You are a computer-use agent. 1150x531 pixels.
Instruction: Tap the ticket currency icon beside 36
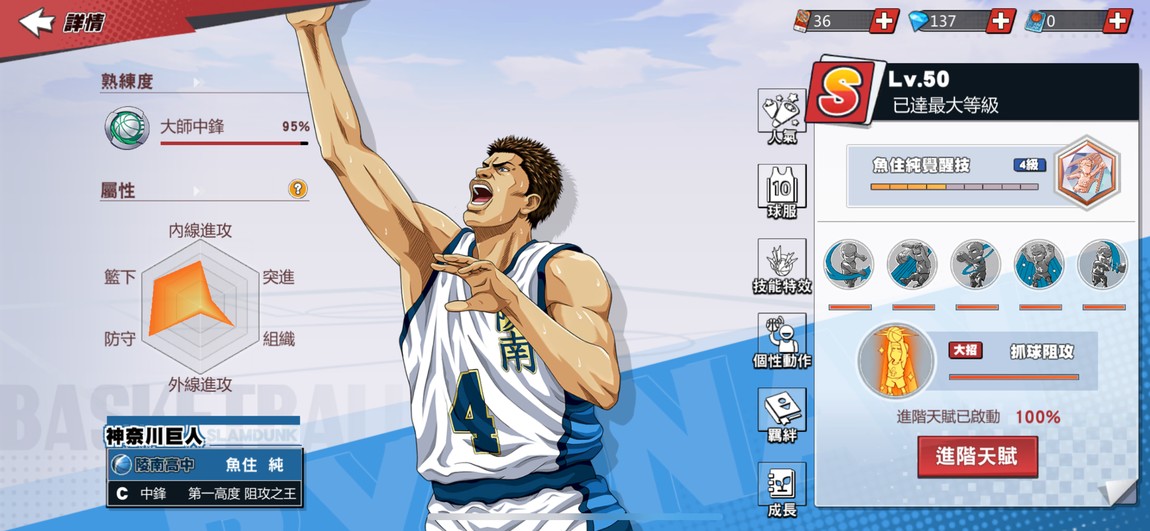[802, 21]
